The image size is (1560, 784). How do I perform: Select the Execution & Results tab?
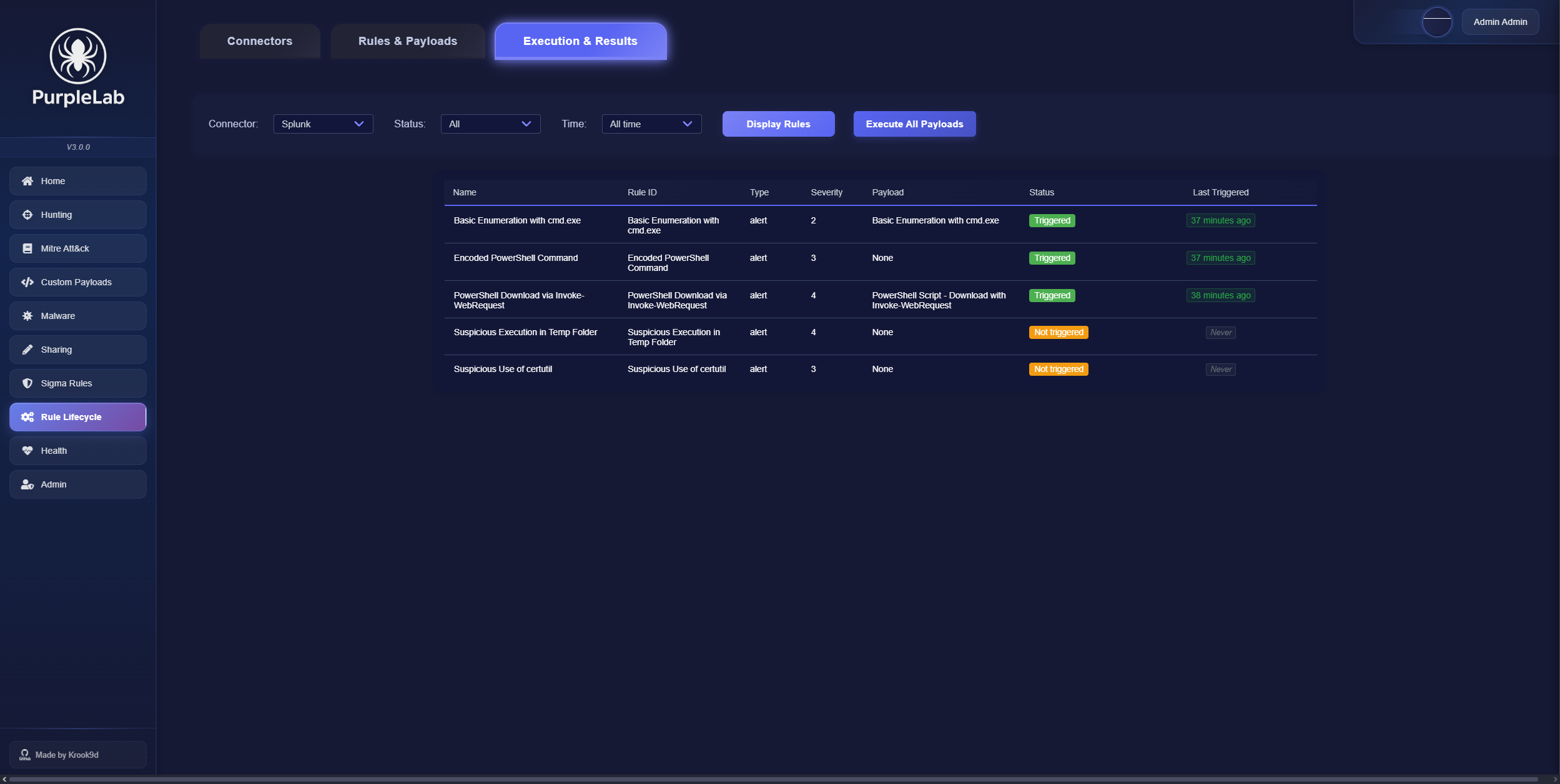[580, 41]
